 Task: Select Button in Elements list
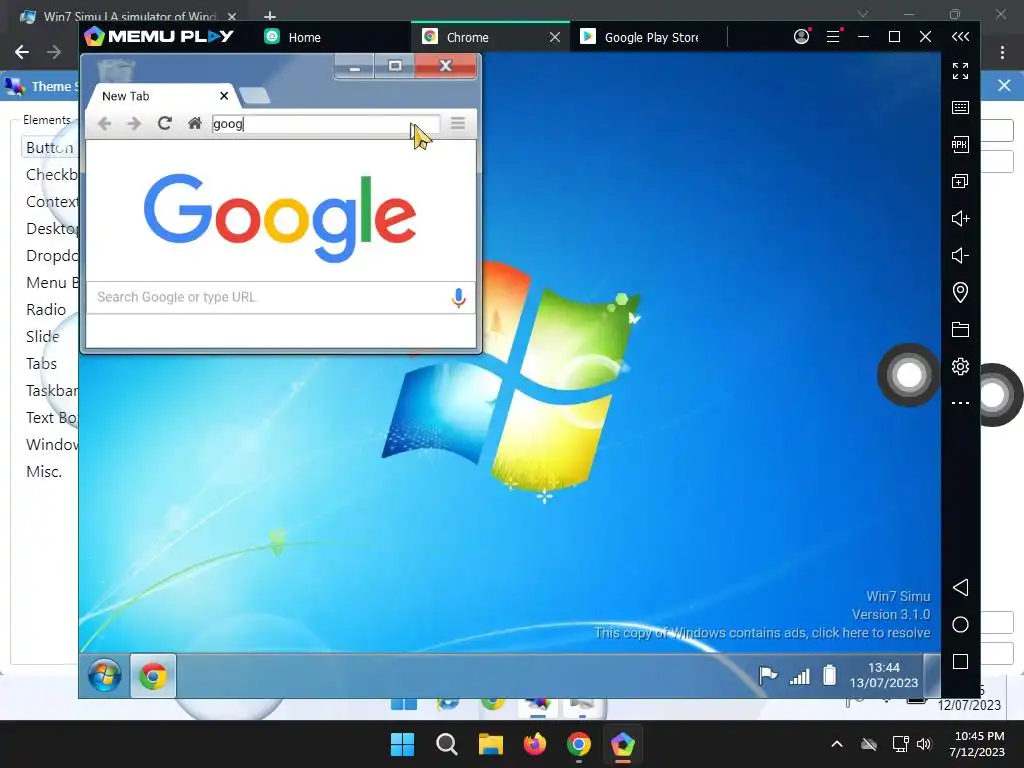point(50,148)
